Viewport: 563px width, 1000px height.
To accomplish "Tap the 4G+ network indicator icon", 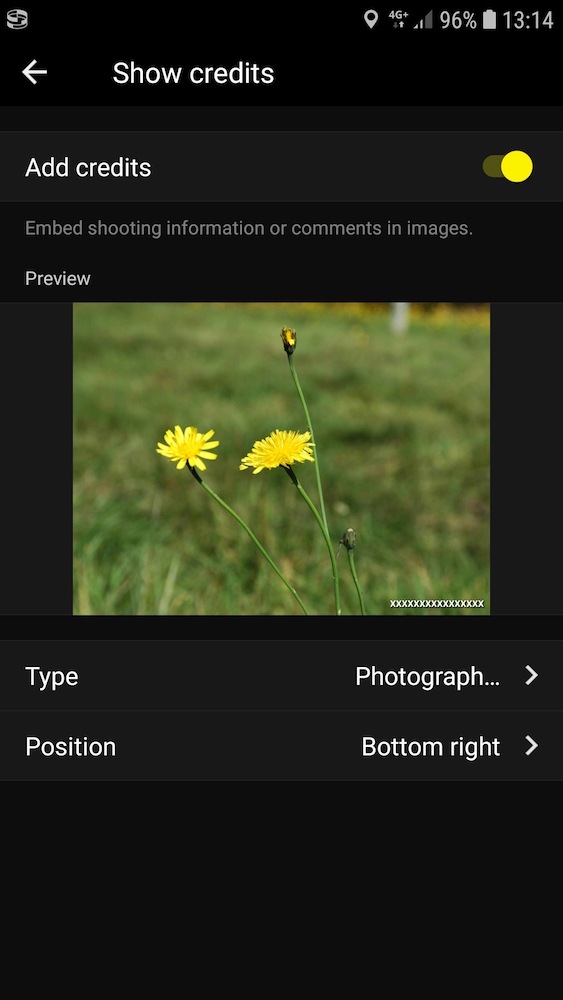I will (398, 20).
